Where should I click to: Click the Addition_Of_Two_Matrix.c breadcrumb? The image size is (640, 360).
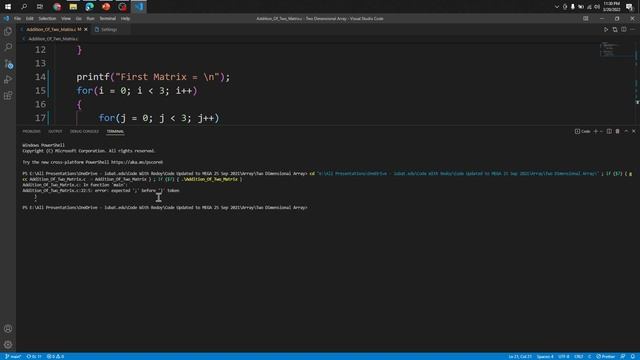coord(53,39)
